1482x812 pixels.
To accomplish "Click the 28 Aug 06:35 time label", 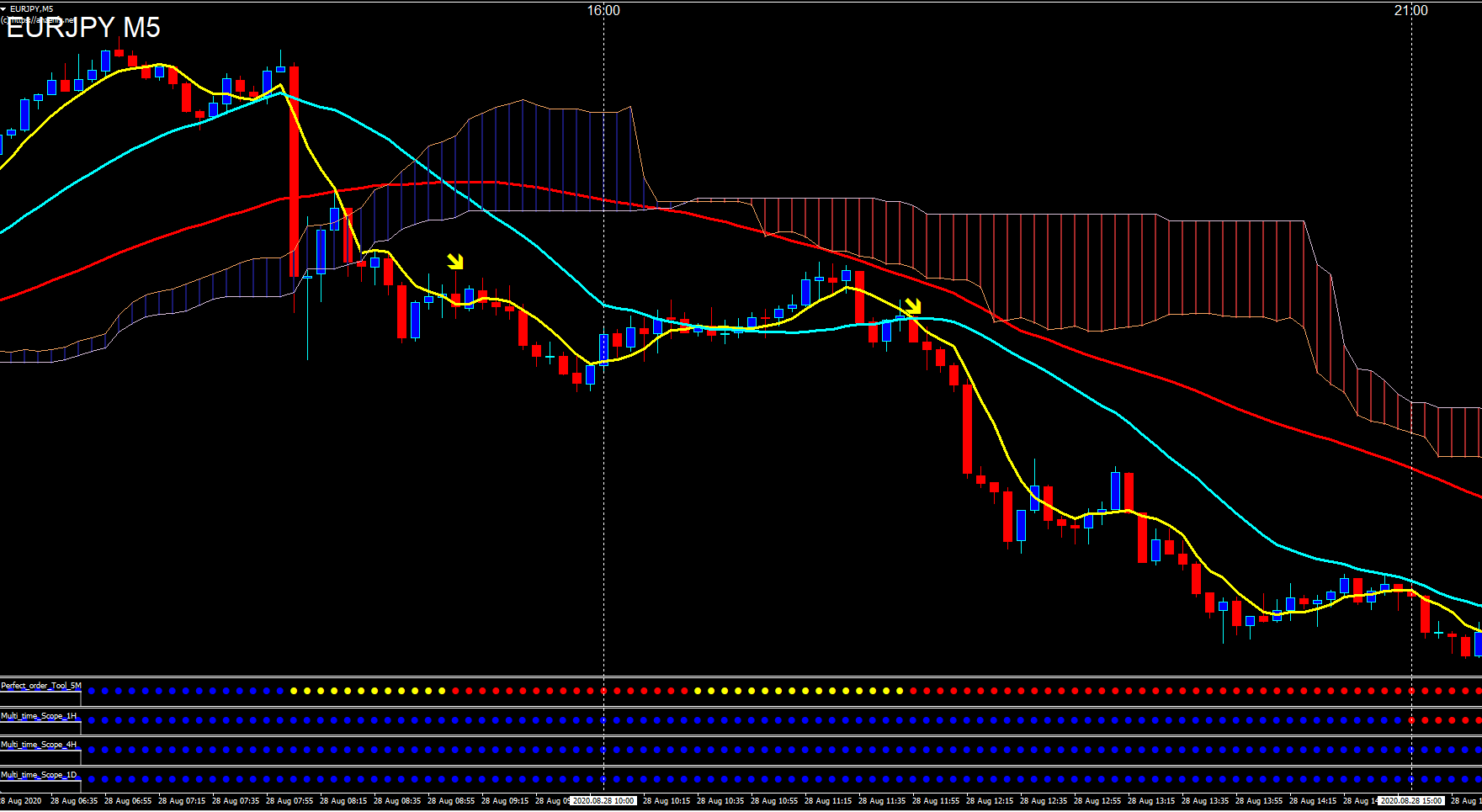I will point(74,801).
